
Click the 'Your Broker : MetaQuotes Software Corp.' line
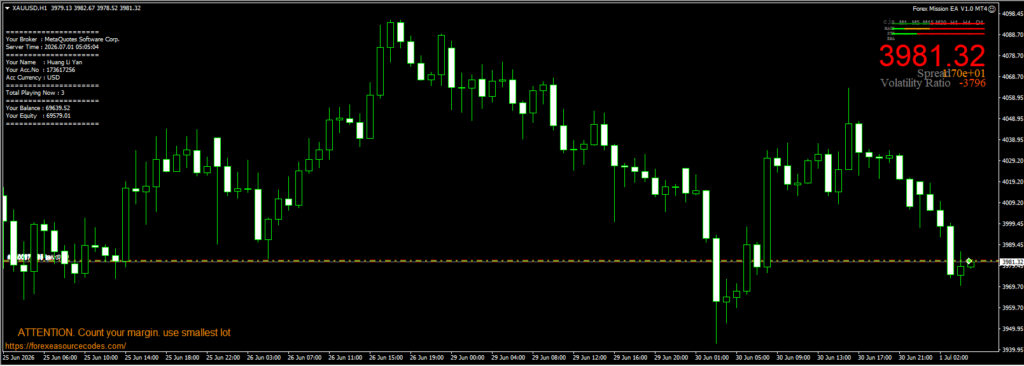[63, 39]
